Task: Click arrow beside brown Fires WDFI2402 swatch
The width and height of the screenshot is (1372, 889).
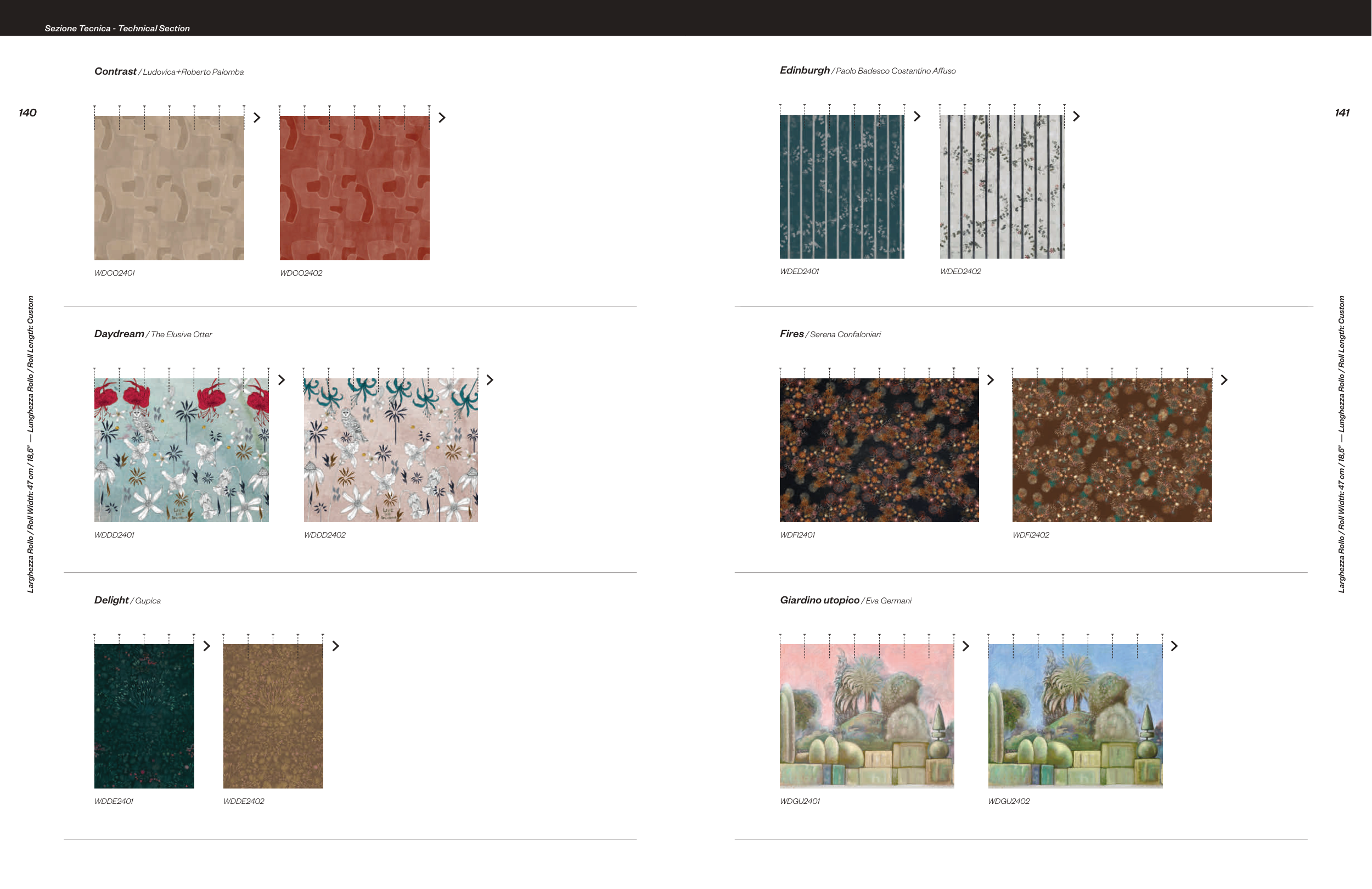Action: click(x=1224, y=380)
